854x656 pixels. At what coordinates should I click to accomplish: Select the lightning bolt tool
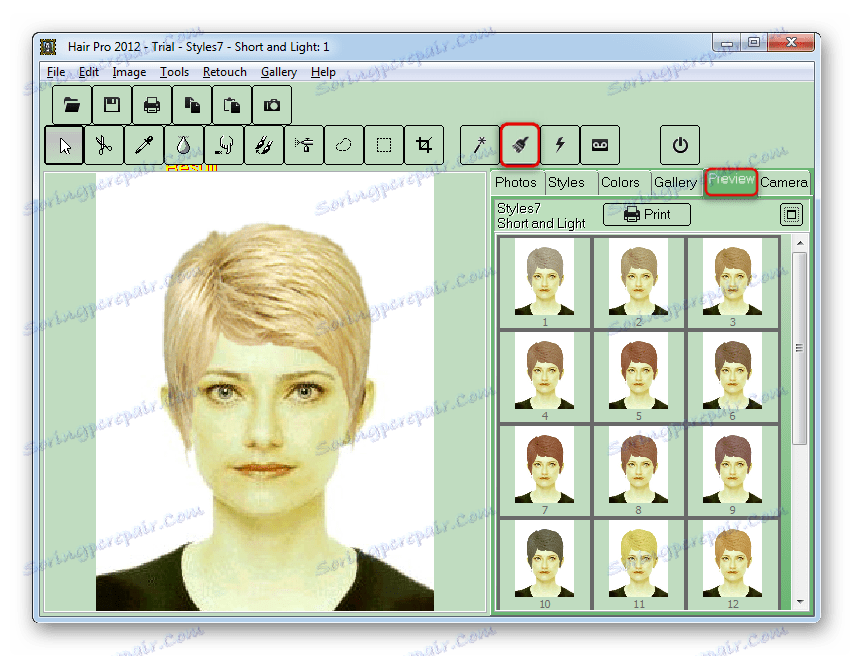560,145
